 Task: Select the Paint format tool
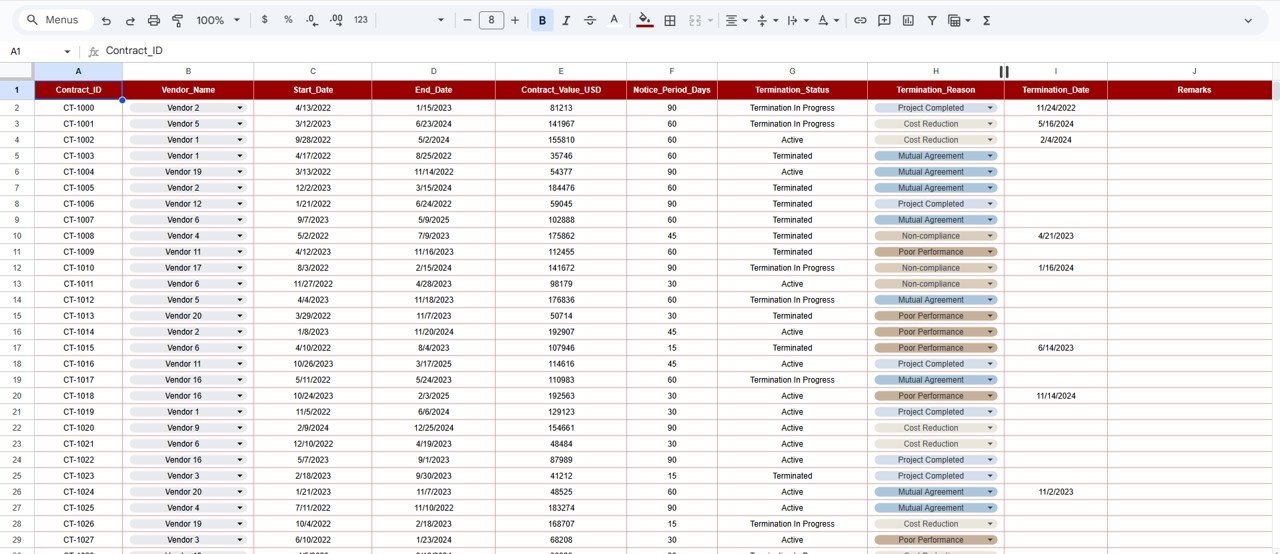click(178, 20)
